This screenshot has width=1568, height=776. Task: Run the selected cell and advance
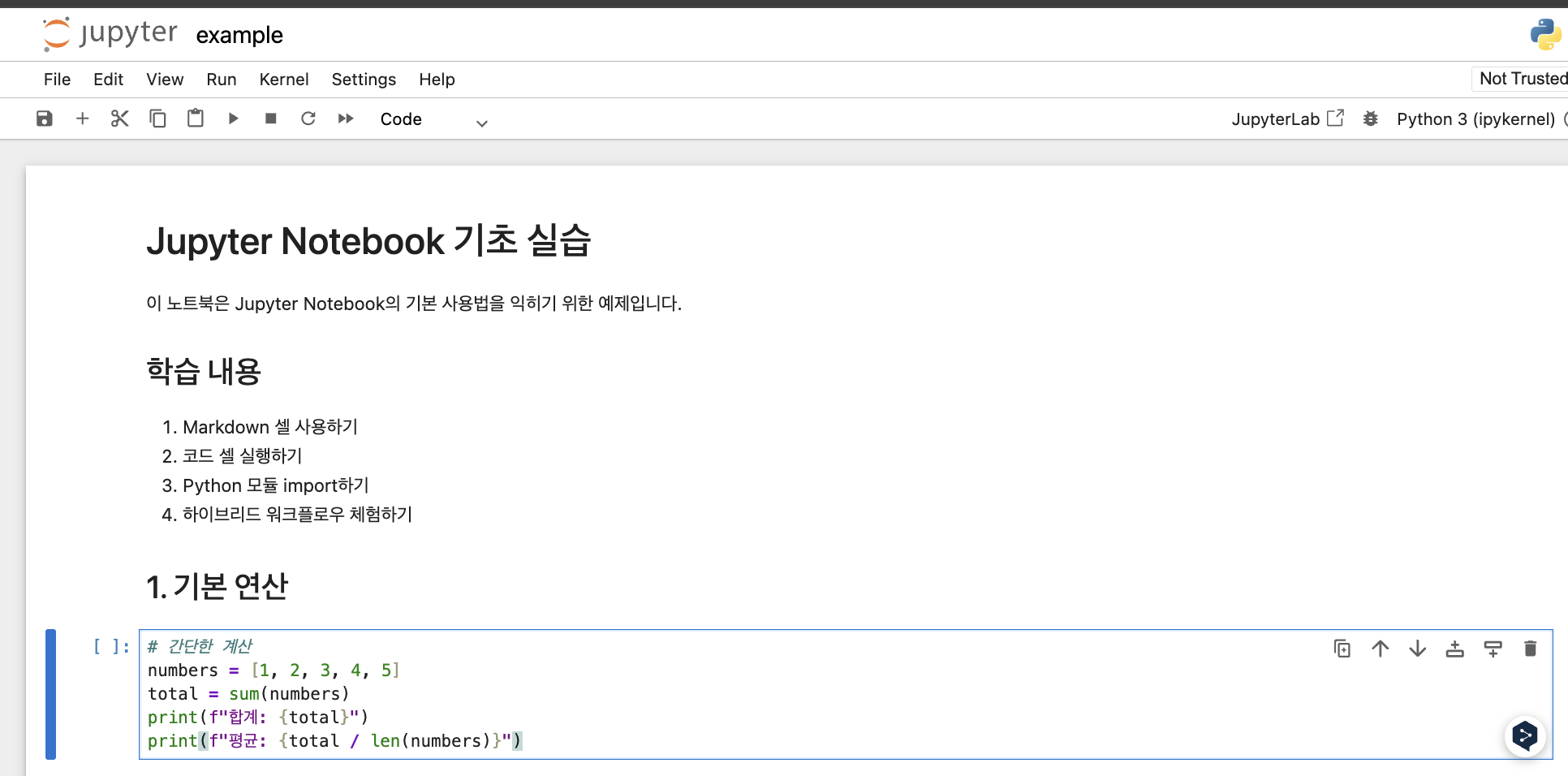click(233, 119)
